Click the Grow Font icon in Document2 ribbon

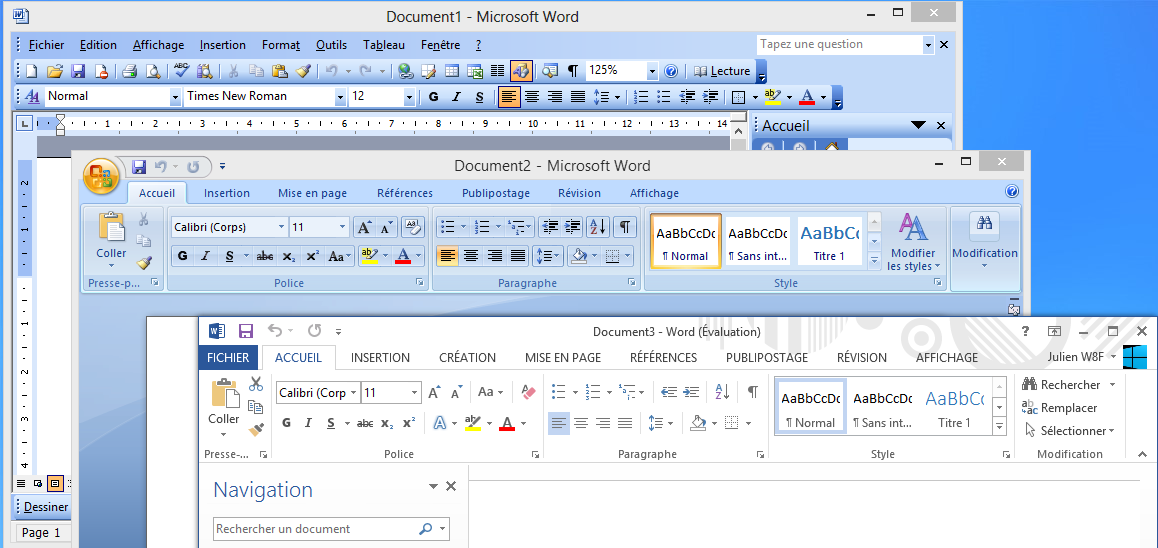click(x=364, y=227)
